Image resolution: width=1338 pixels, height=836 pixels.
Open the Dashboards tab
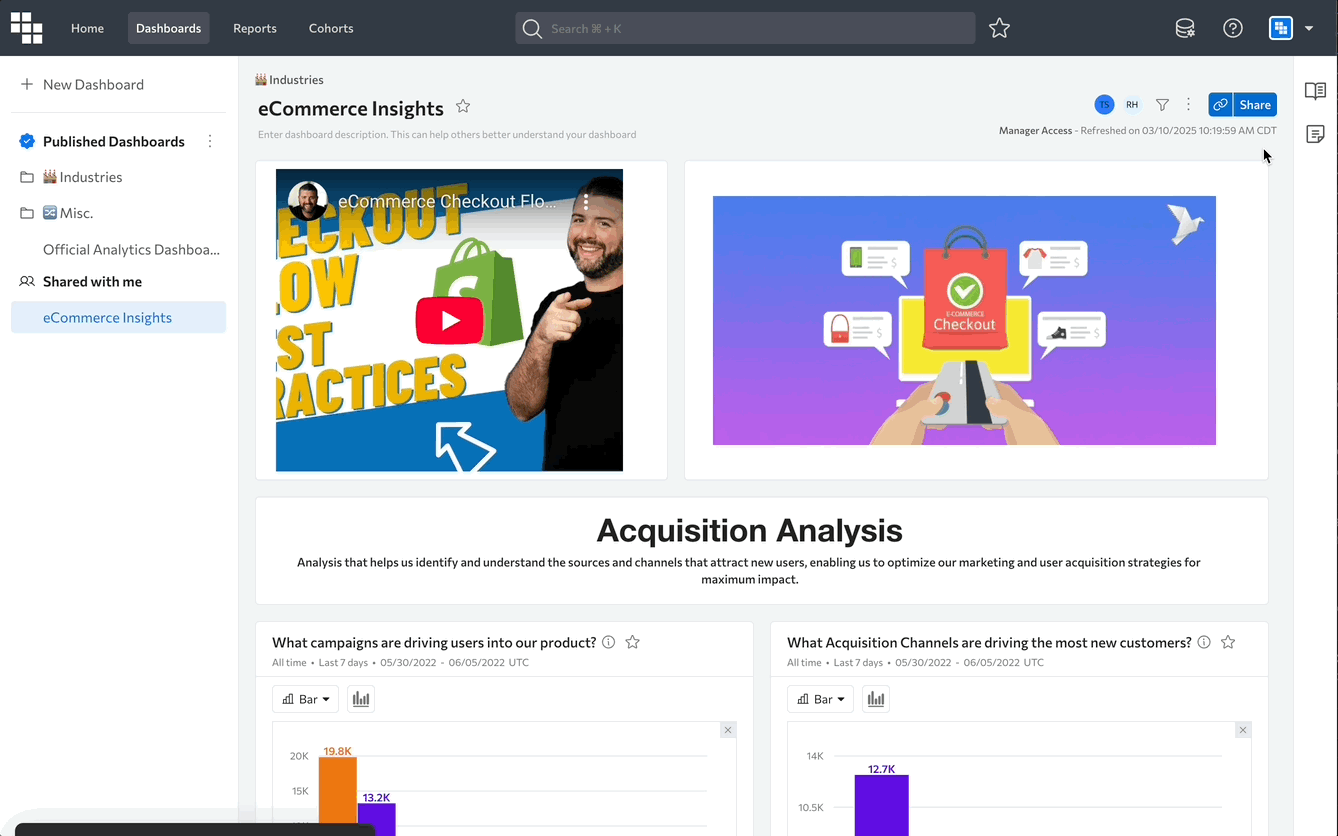tap(168, 28)
